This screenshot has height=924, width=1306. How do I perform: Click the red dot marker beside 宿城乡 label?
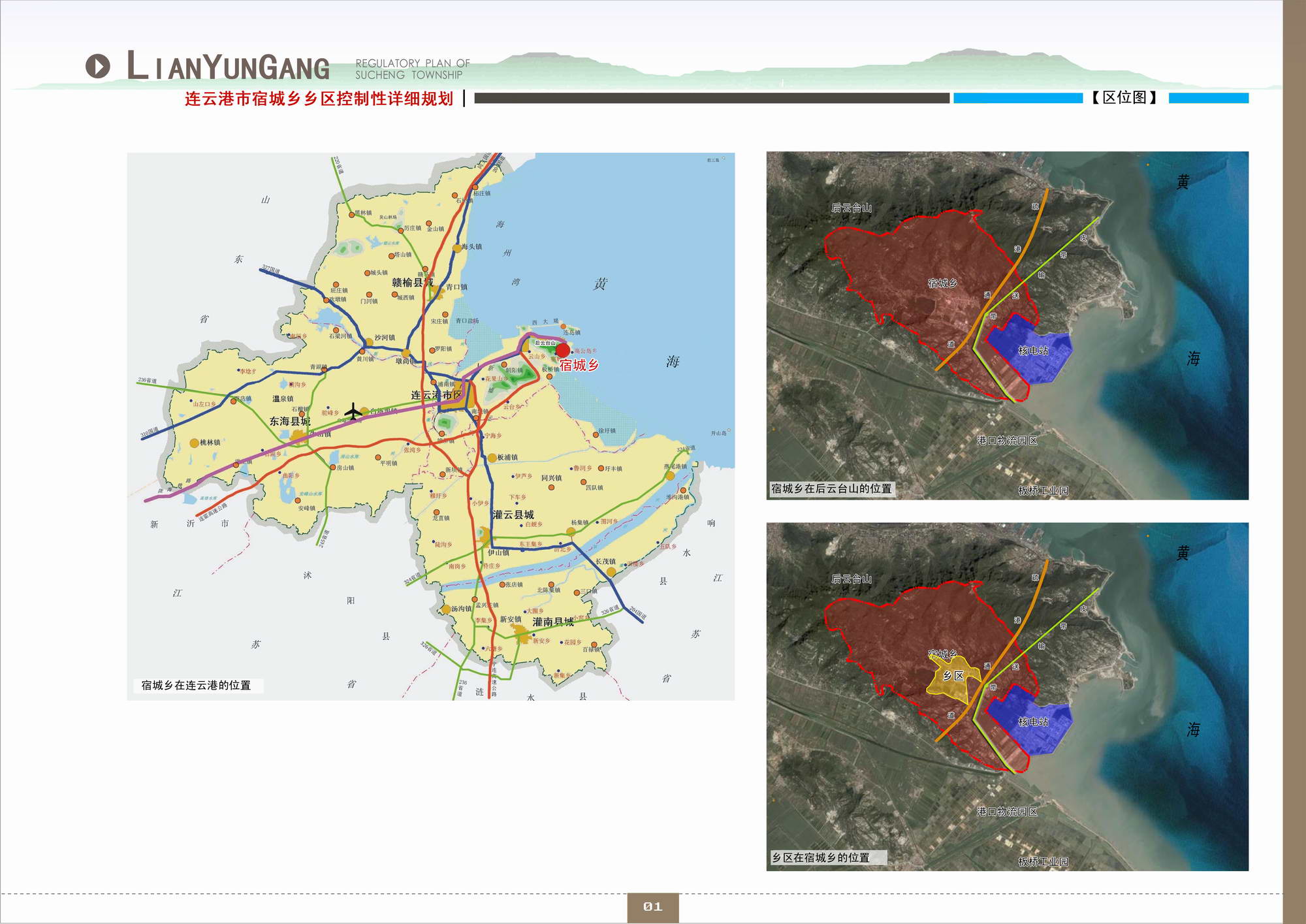point(563,351)
